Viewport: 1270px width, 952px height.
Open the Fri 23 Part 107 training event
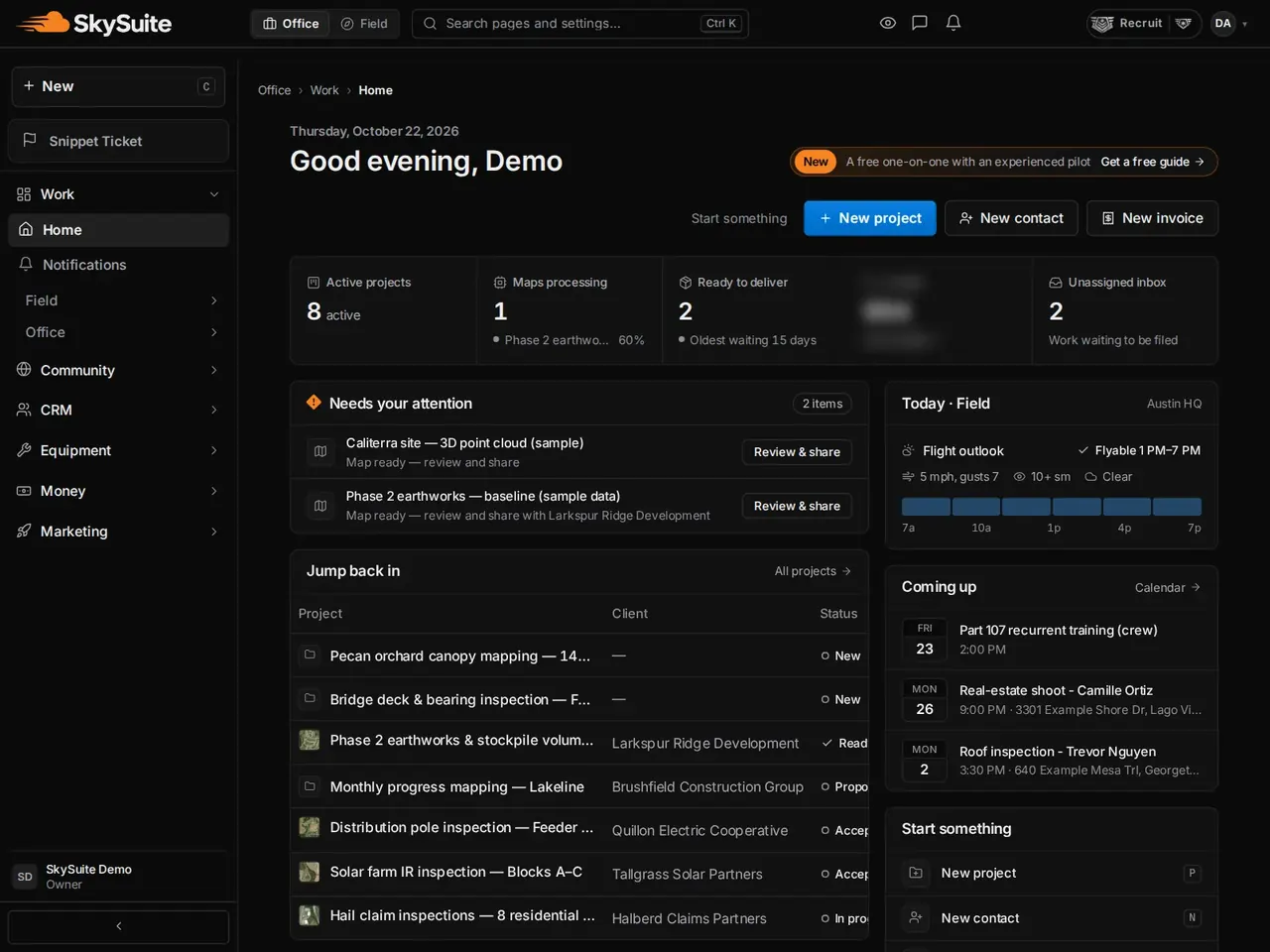[1052, 640]
